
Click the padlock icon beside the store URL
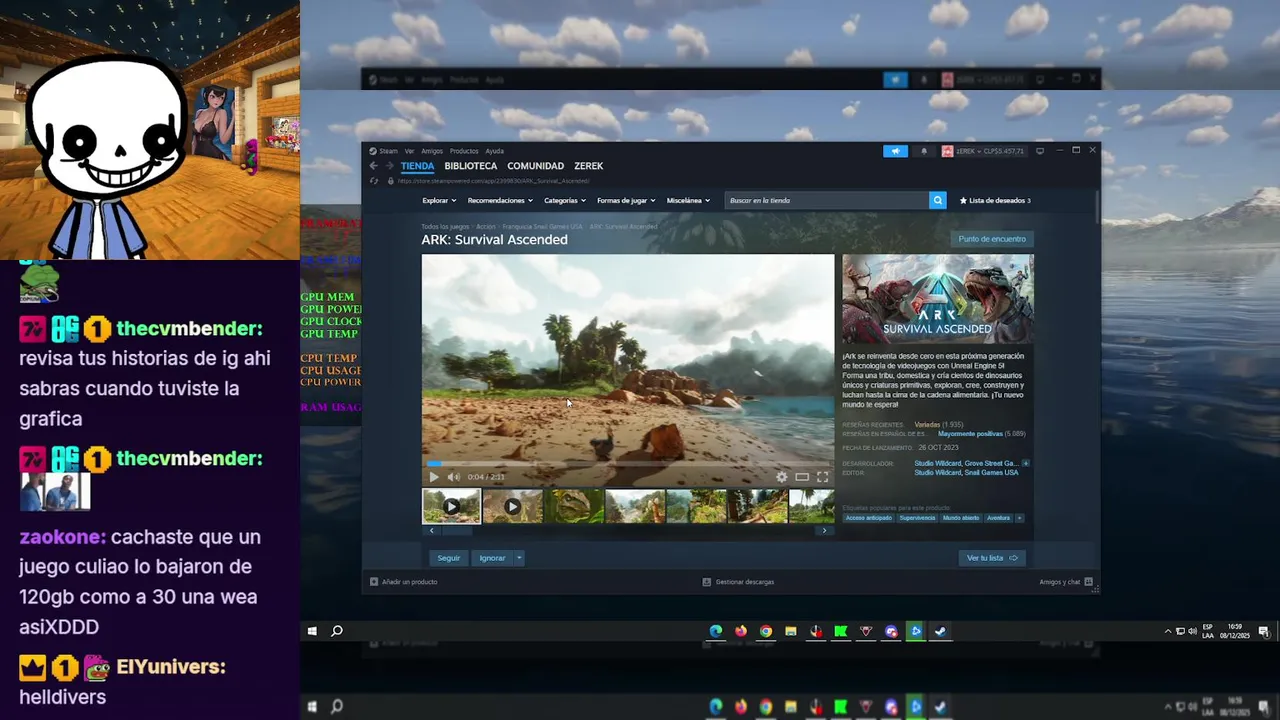pyautogui.click(x=390, y=181)
